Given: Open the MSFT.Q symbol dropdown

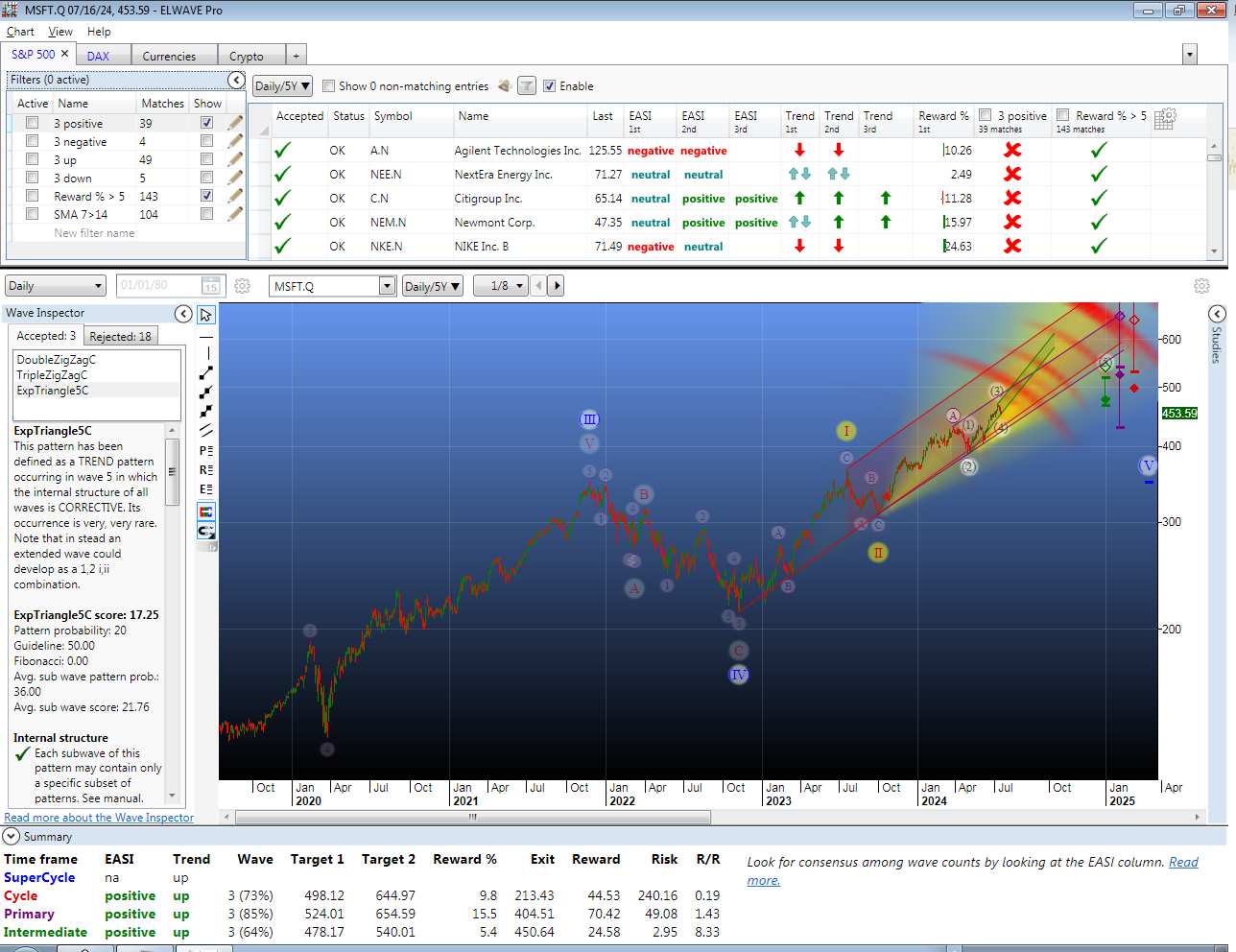Looking at the screenshot, I should tap(387, 286).
